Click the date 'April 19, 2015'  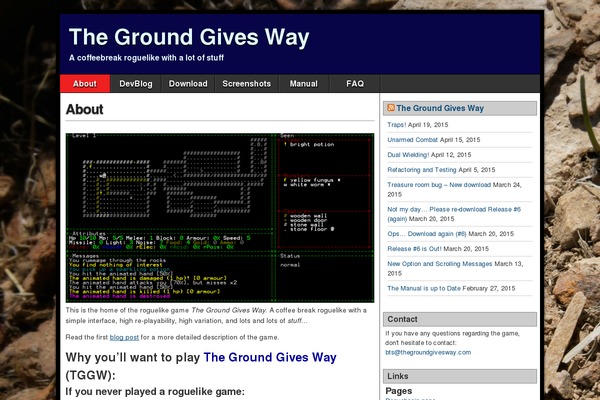tap(428, 125)
